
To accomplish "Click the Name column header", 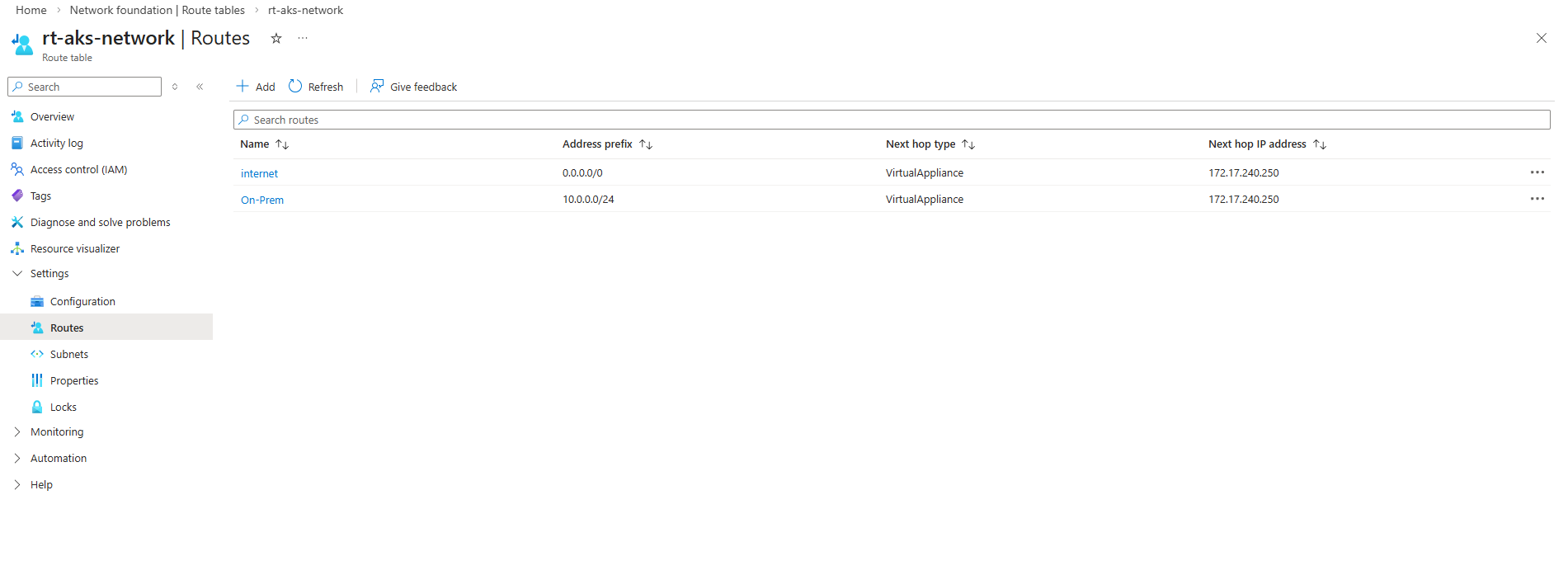I will 255,144.
